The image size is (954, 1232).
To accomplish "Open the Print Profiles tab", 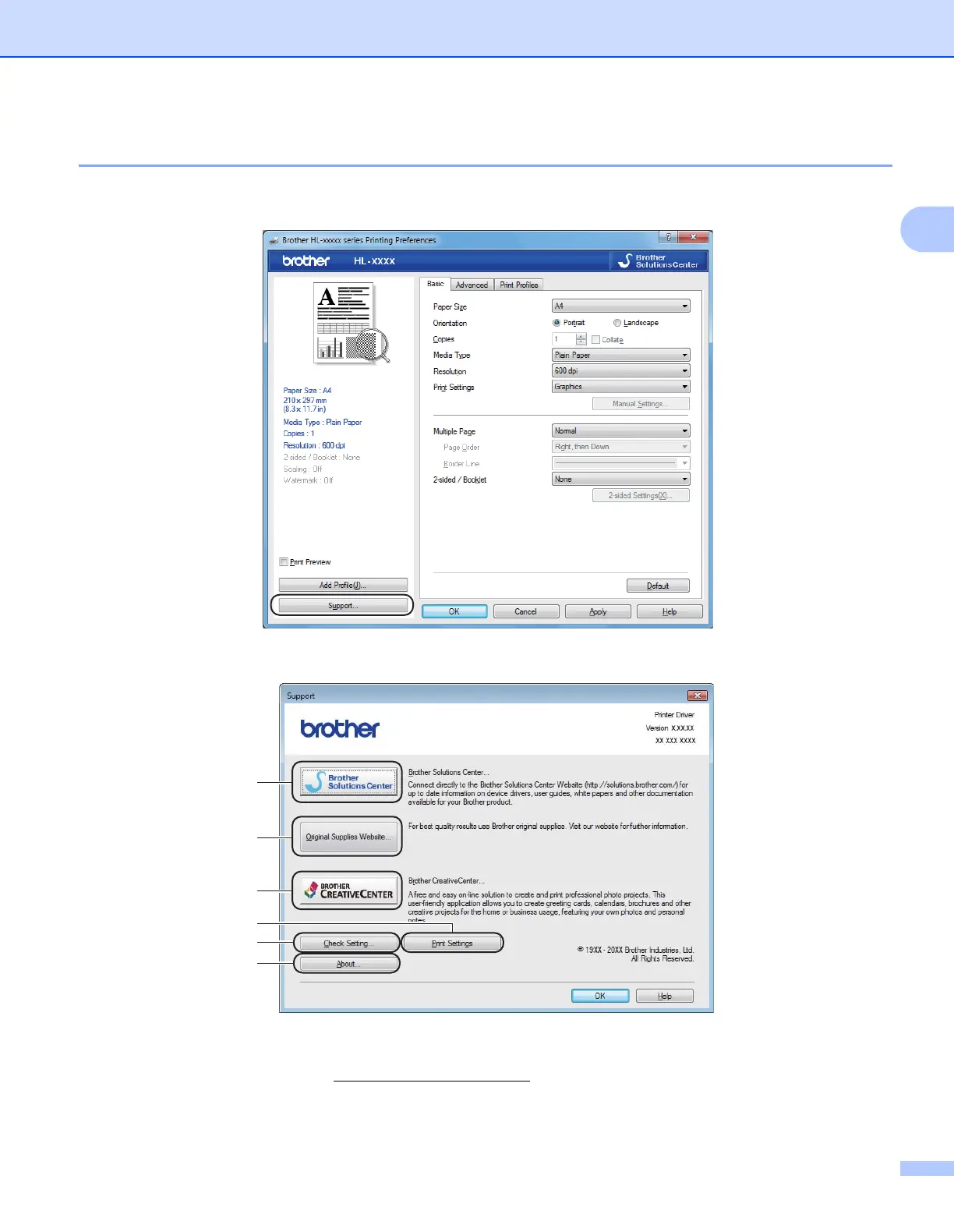I will point(519,285).
